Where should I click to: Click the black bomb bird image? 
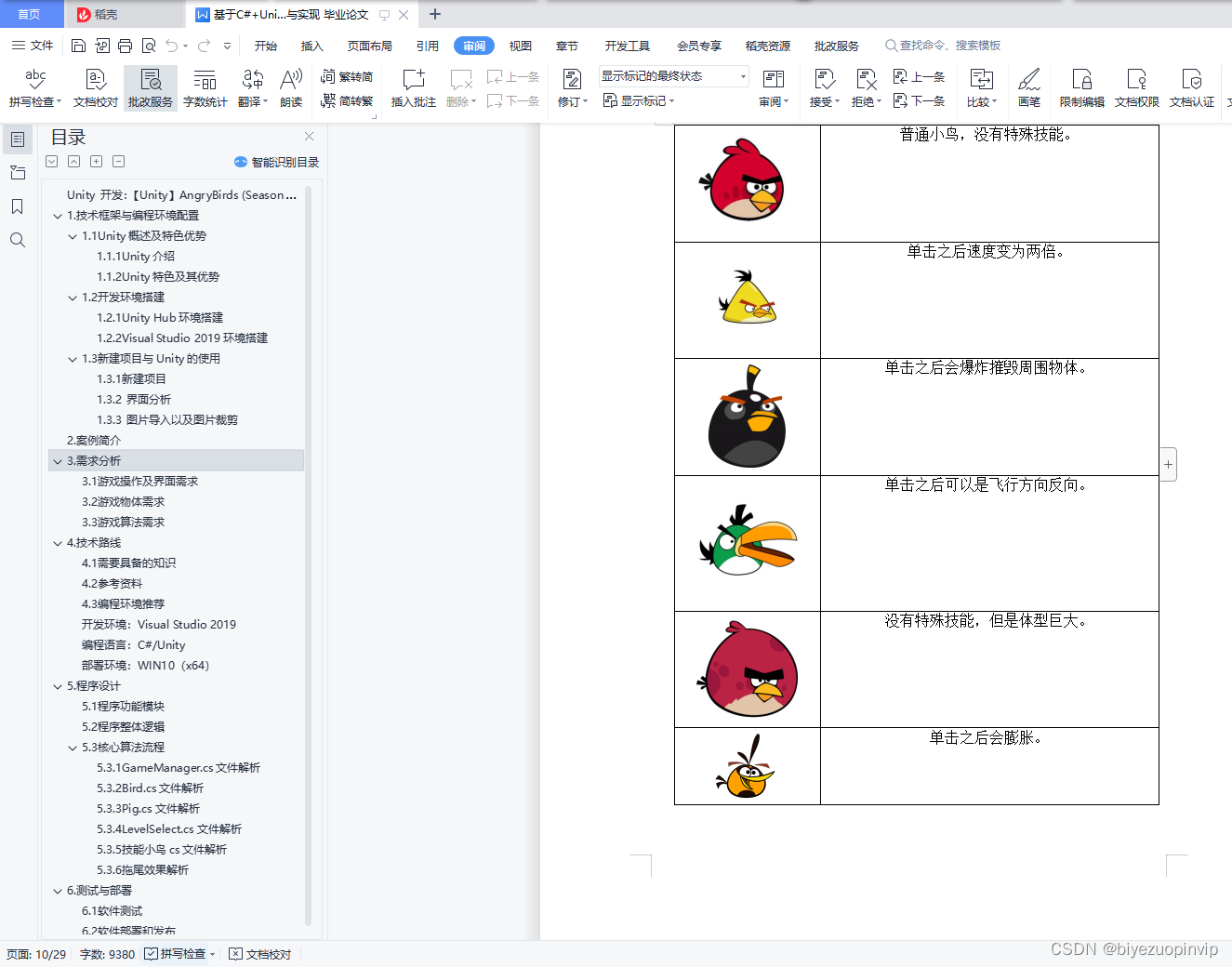point(748,417)
